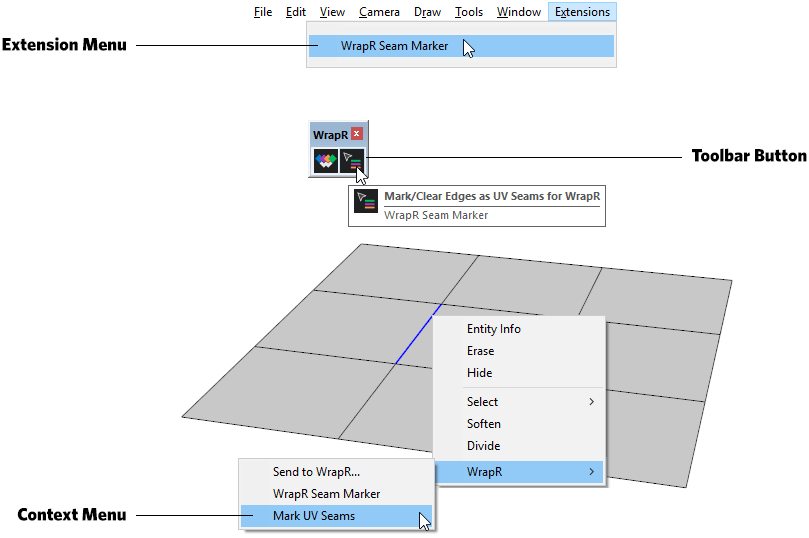Image resolution: width=809 pixels, height=538 pixels.
Task: Select Send to WrapR... submenu entry
Action: pyautogui.click(x=316, y=472)
